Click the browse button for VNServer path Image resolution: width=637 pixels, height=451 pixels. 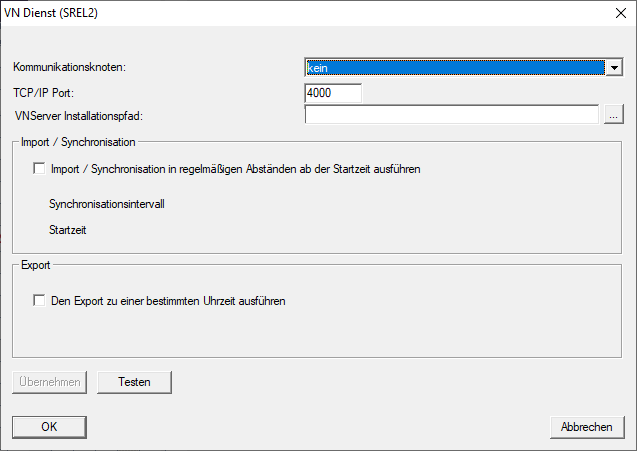click(614, 116)
